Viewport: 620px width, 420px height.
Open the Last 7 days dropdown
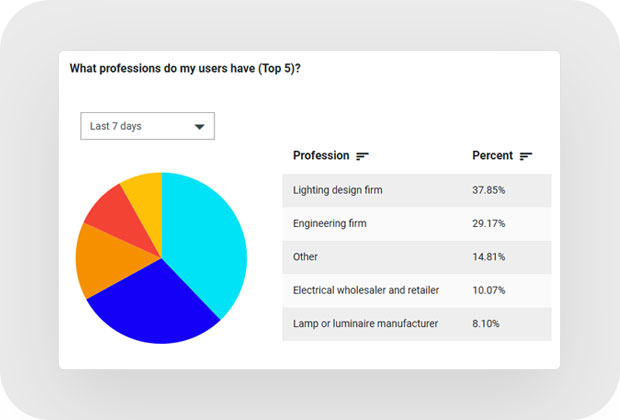147,126
